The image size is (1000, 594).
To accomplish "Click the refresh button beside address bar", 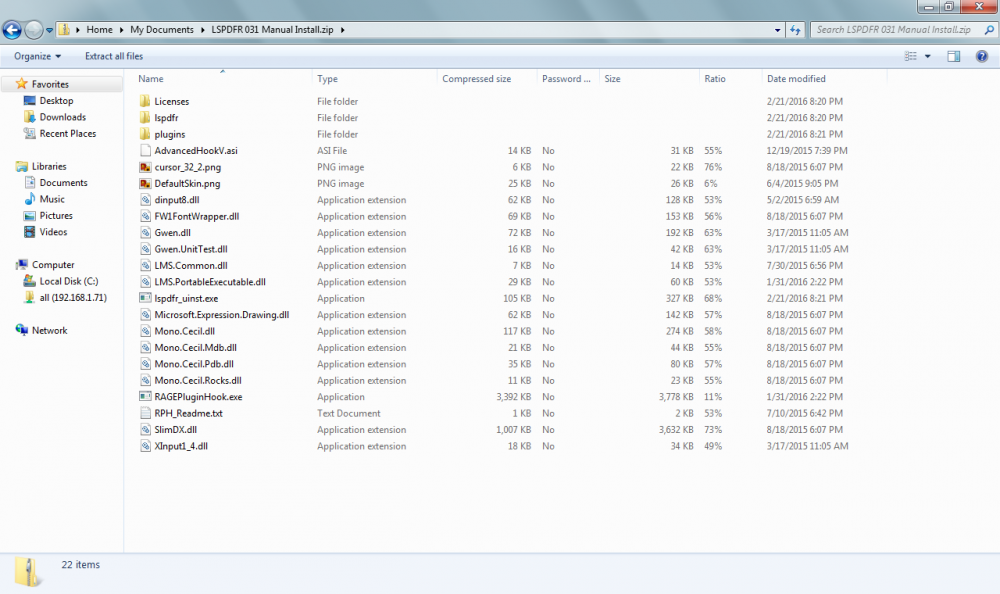I will pos(795,29).
